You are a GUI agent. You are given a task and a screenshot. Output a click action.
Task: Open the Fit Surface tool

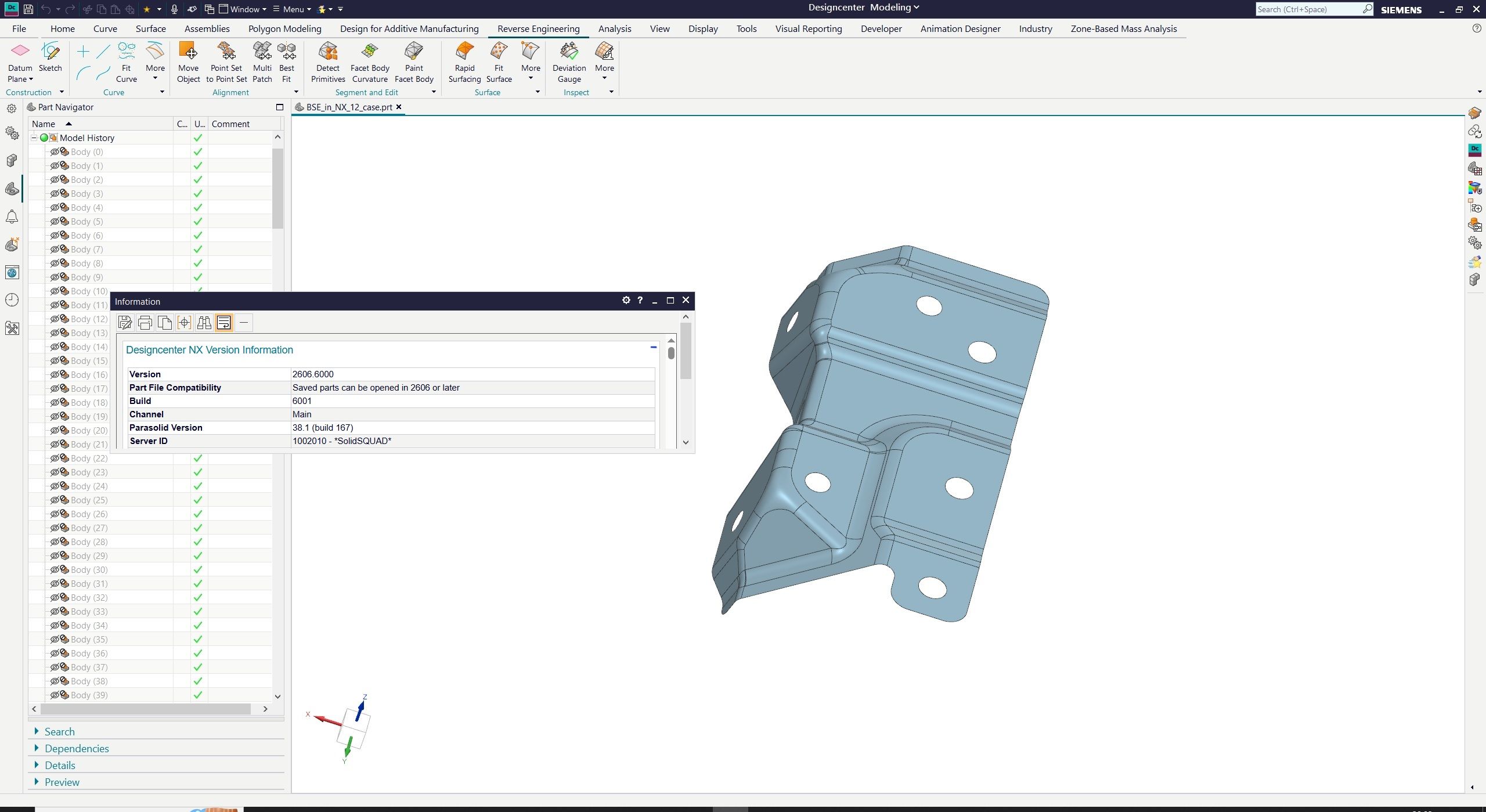click(x=499, y=62)
